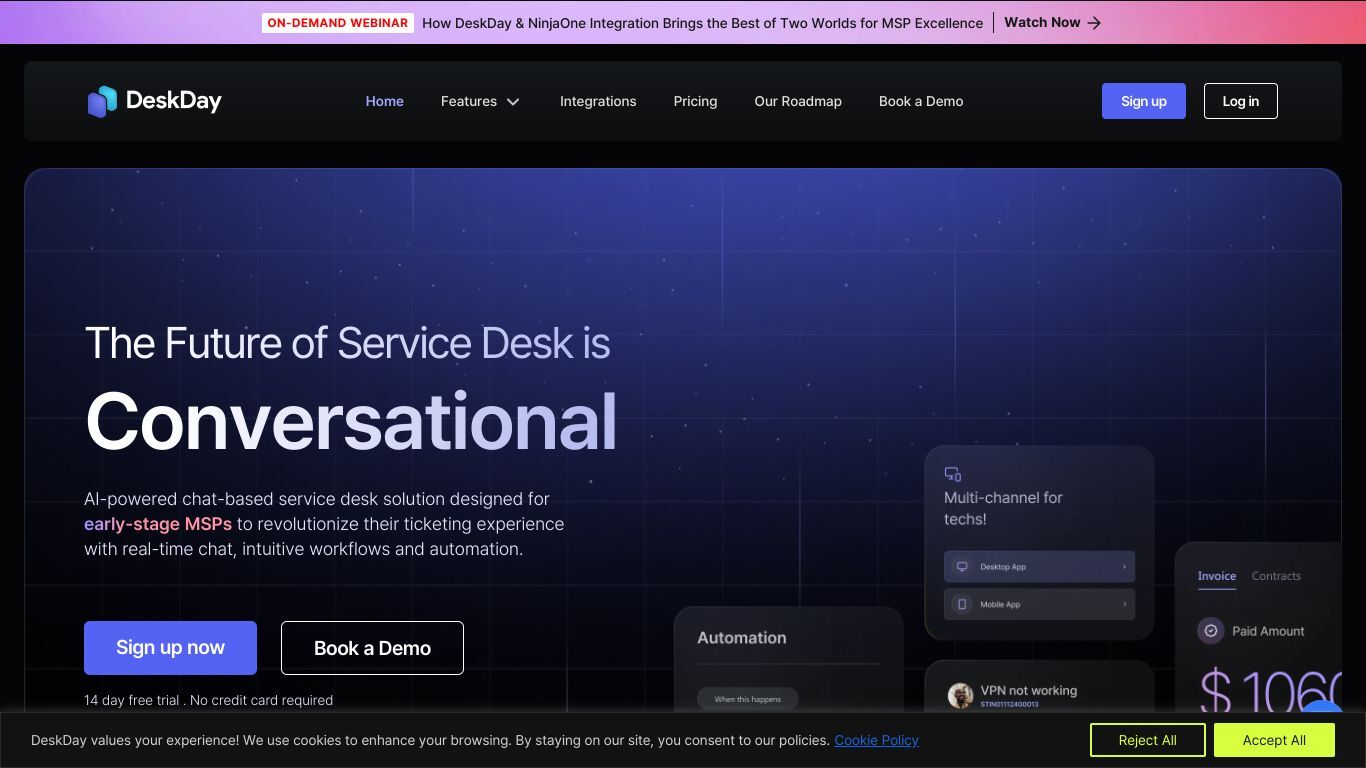This screenshot has width=1366, height=768.
Task: Accept all cookies
Action: [1274, 740]
